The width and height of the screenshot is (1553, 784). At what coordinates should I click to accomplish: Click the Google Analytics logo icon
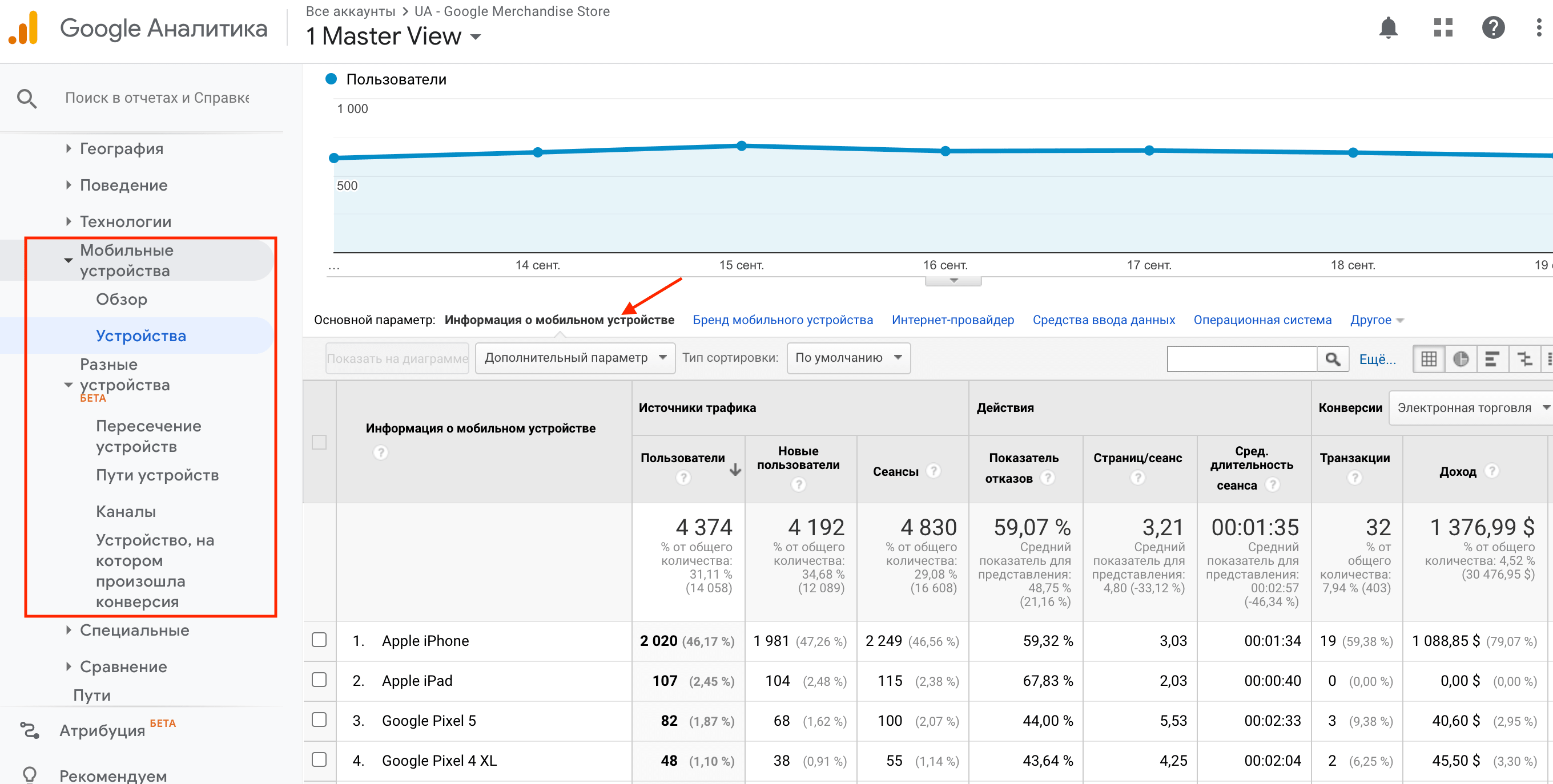click(23, 28)
